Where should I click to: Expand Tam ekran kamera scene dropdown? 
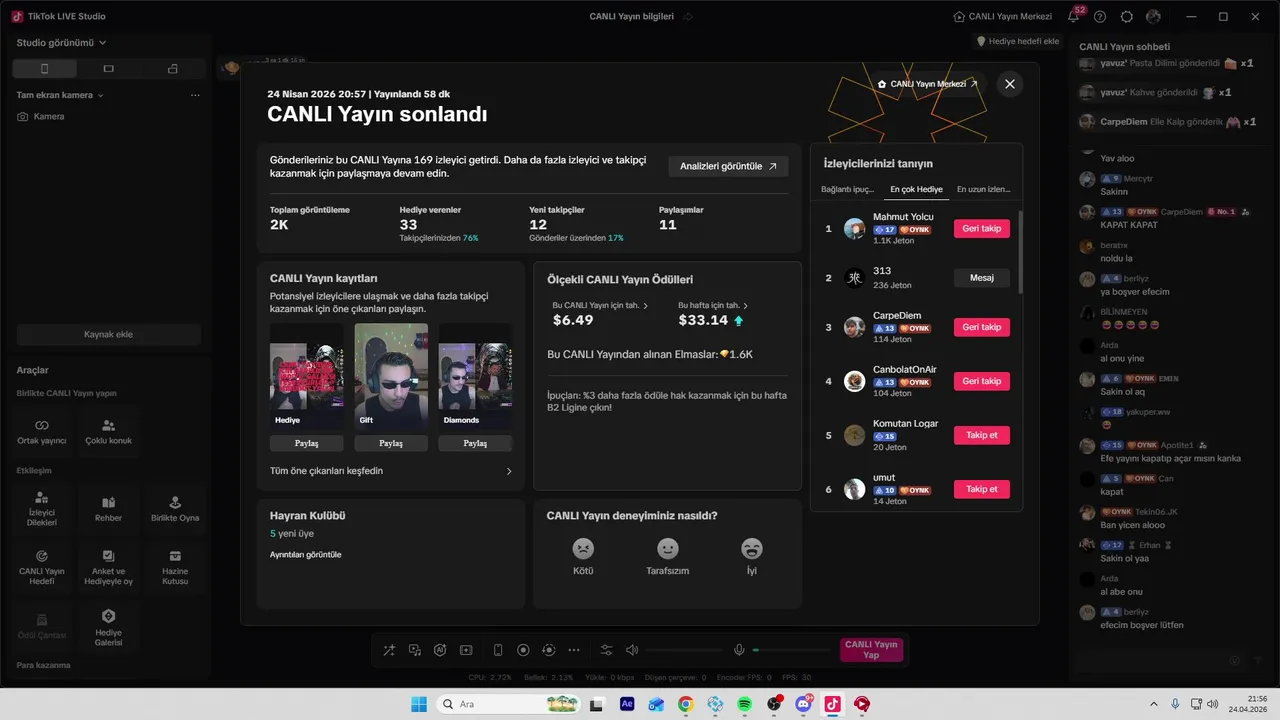(x=60, y=95)
